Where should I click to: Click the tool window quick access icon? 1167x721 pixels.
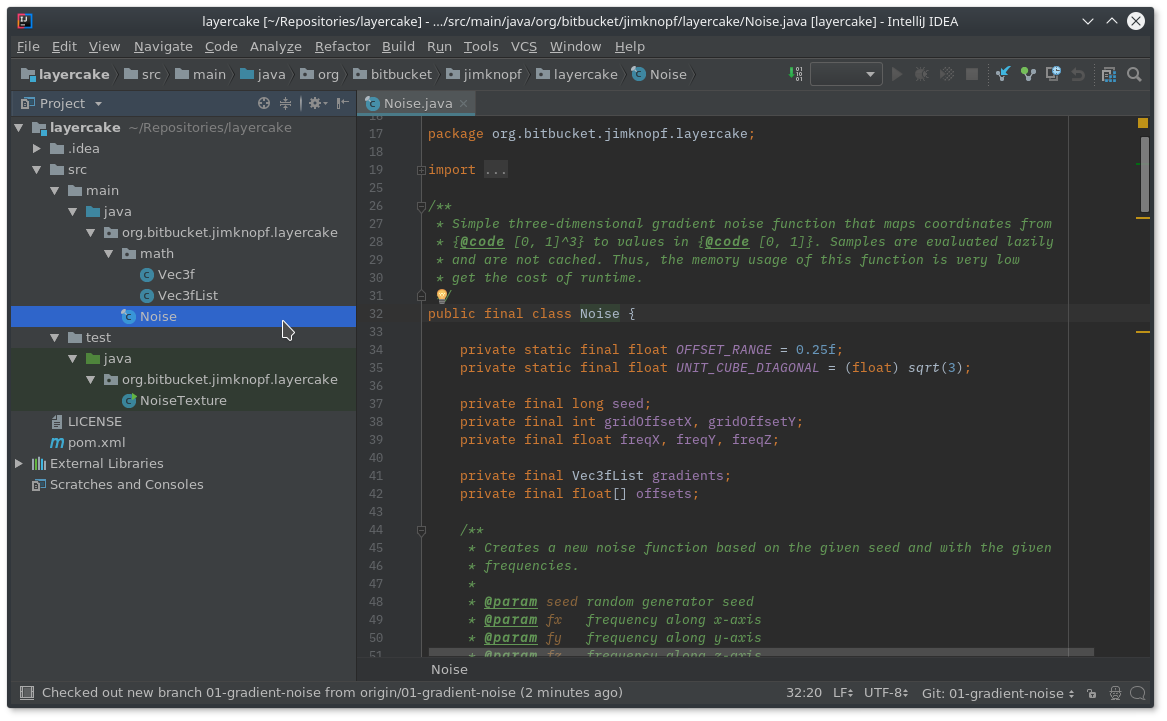[x=27, y=693]
